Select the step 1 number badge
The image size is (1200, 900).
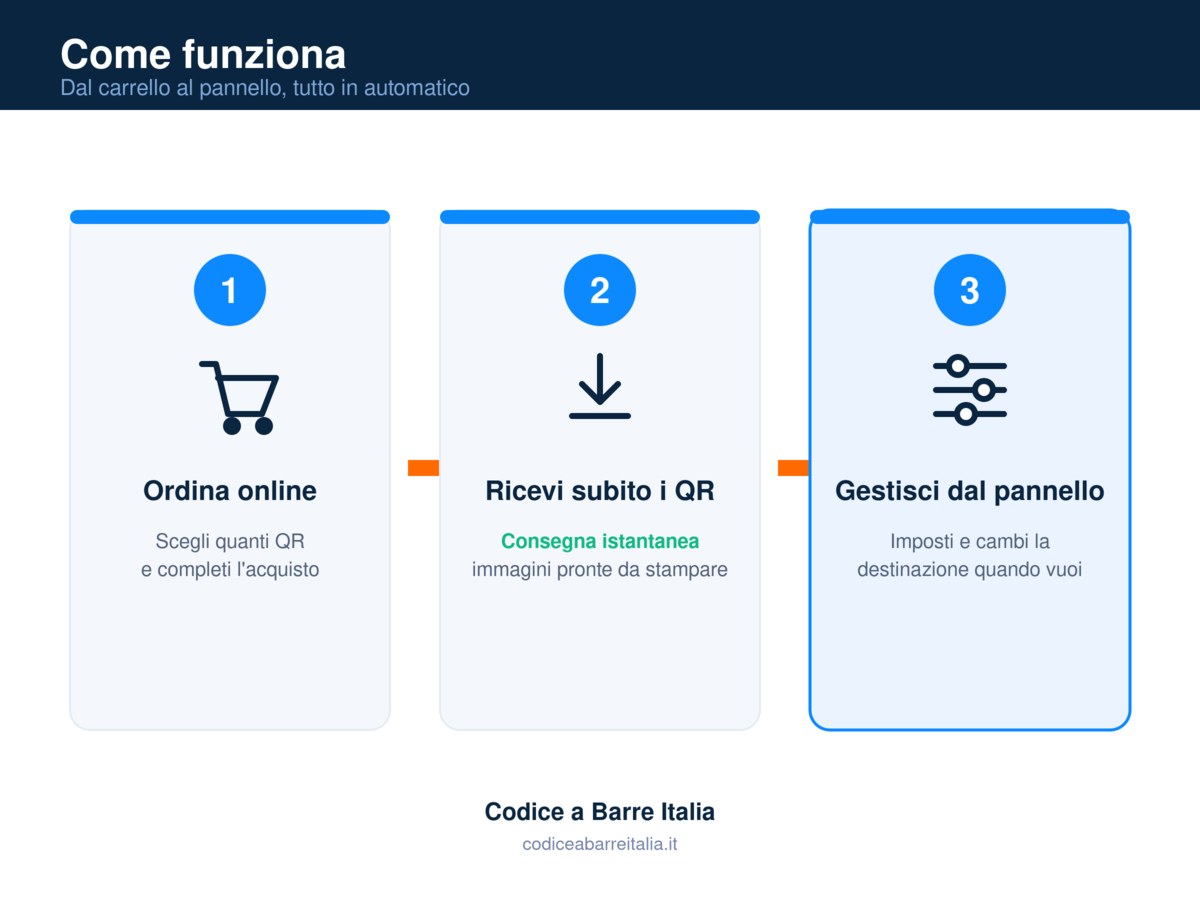click(x=230, y=290)
